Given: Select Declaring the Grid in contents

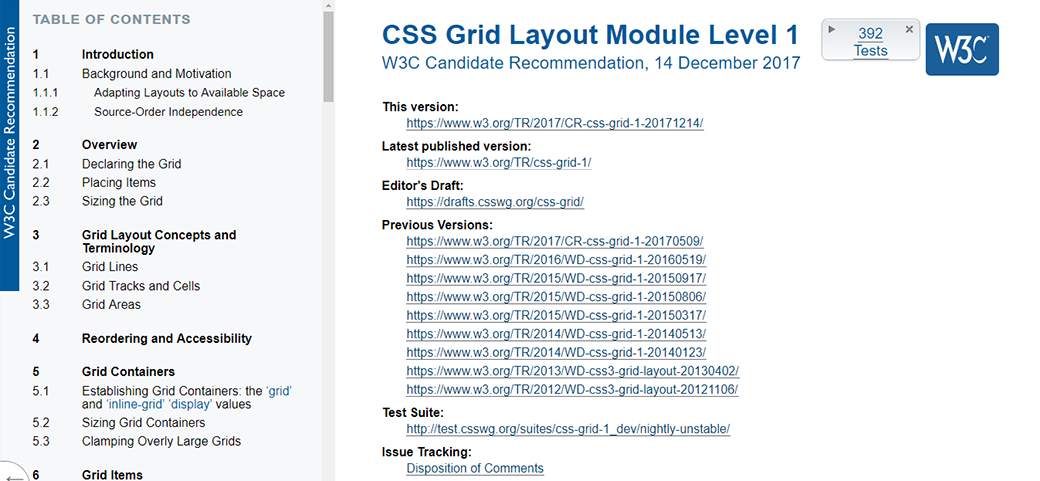Looking at the screenshot, I should coord(131,164).
